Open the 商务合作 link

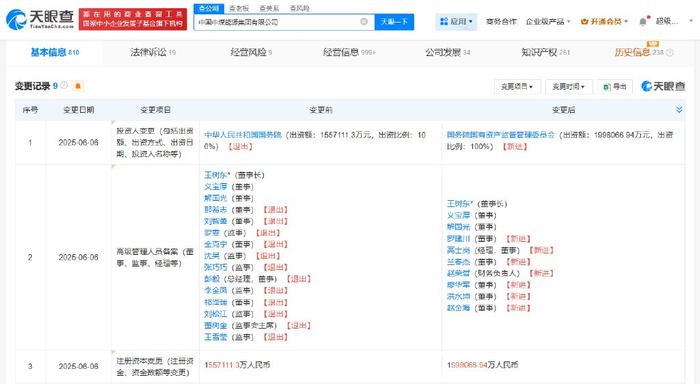tap(501, 21)
